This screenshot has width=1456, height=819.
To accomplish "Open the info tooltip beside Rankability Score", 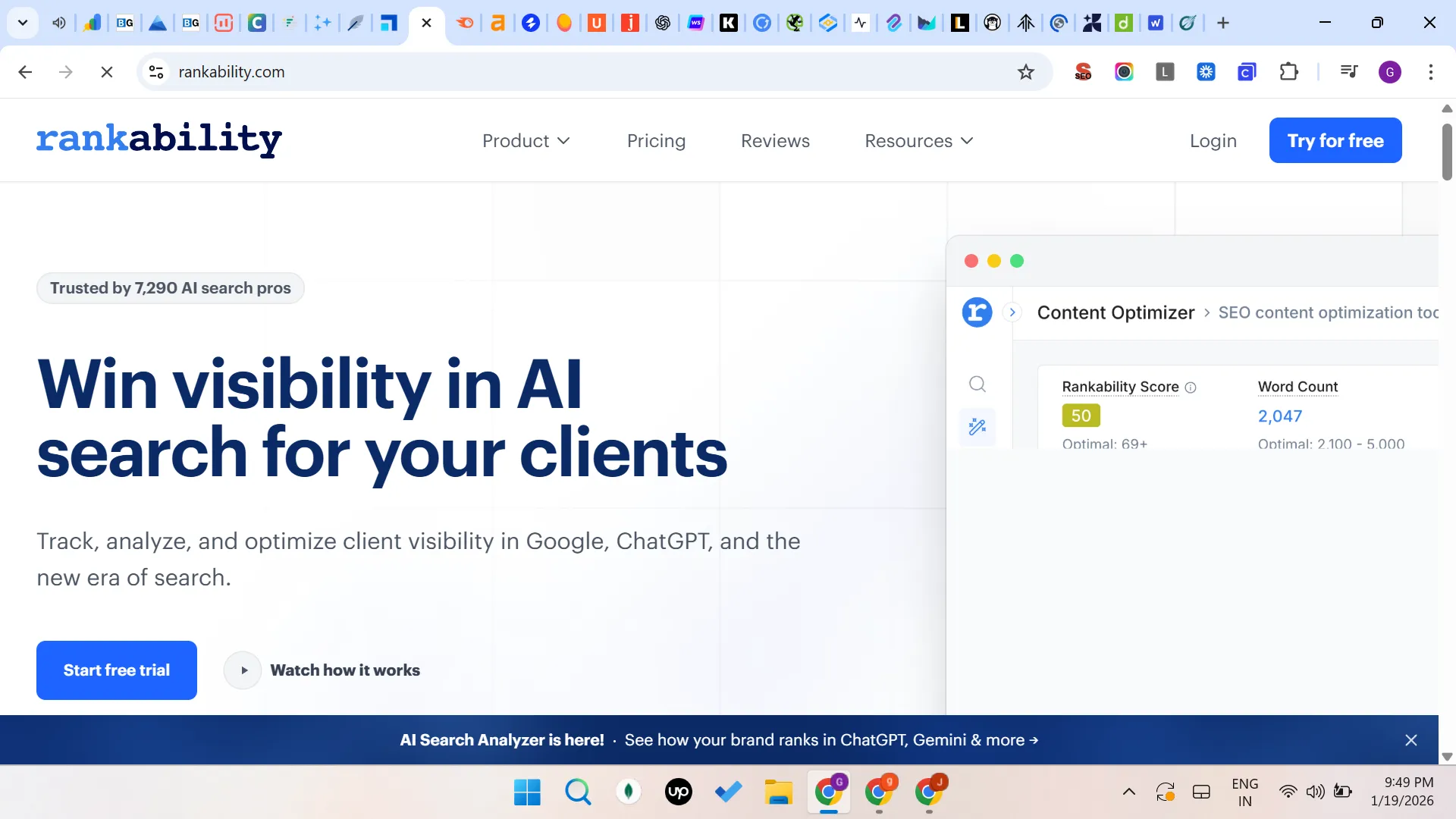I will (1191, 388).
